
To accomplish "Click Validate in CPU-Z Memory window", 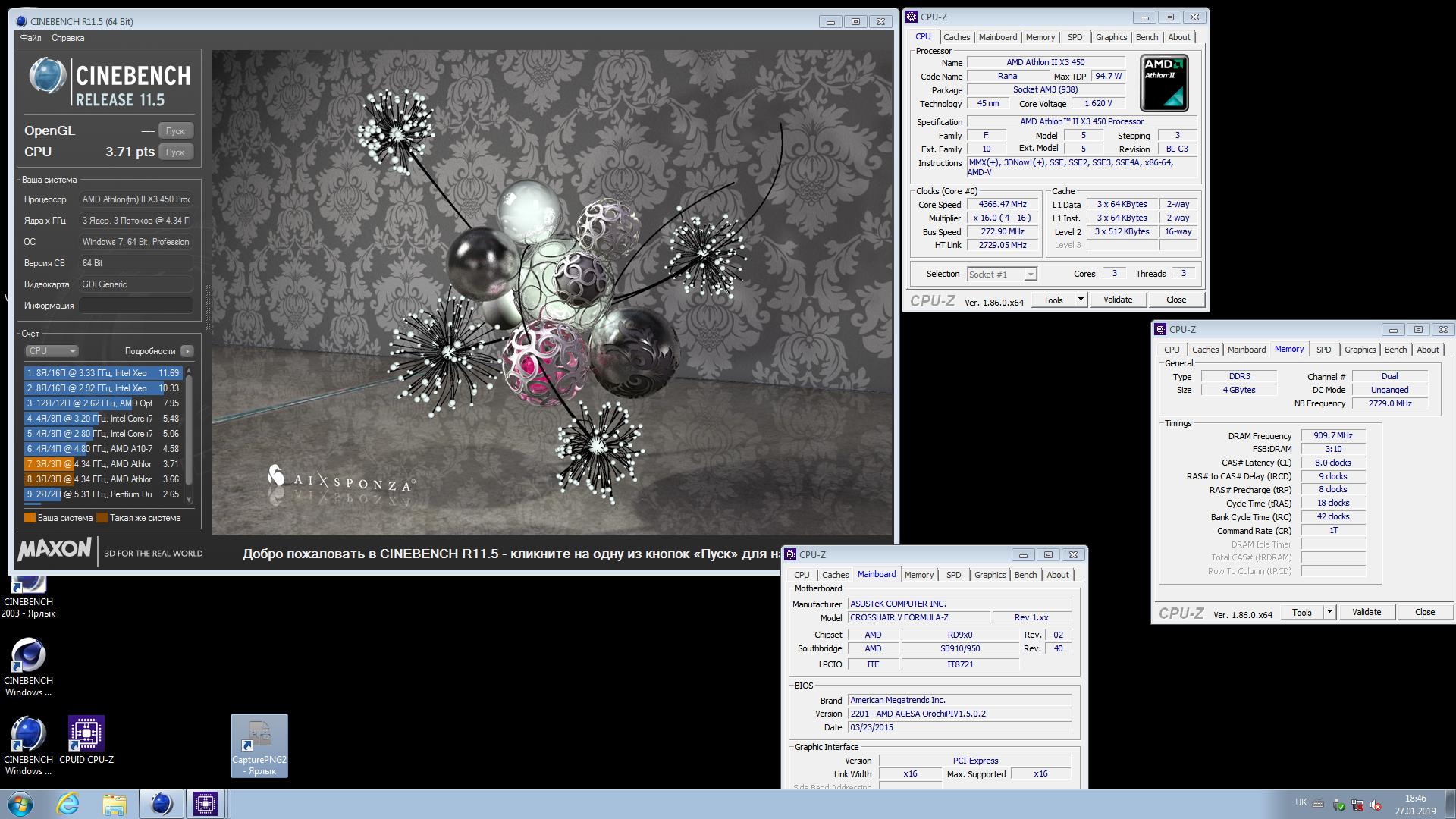I will [x=1367, y=612].
